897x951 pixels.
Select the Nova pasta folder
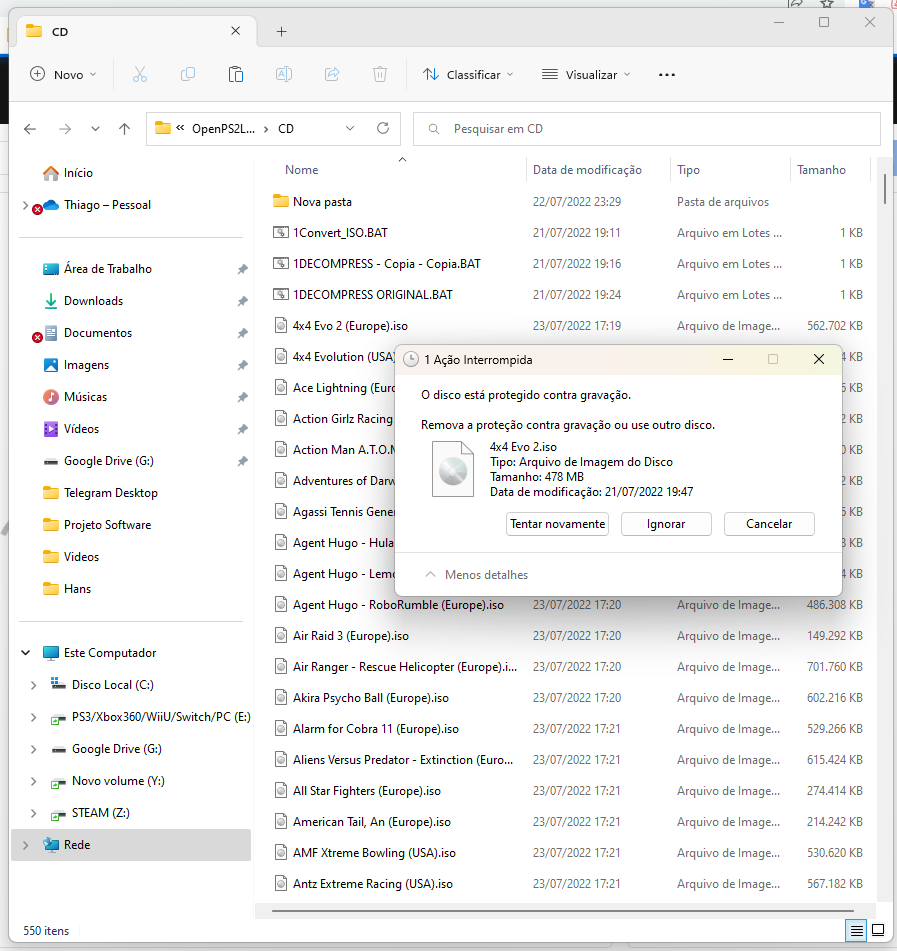tap(322, 202)
